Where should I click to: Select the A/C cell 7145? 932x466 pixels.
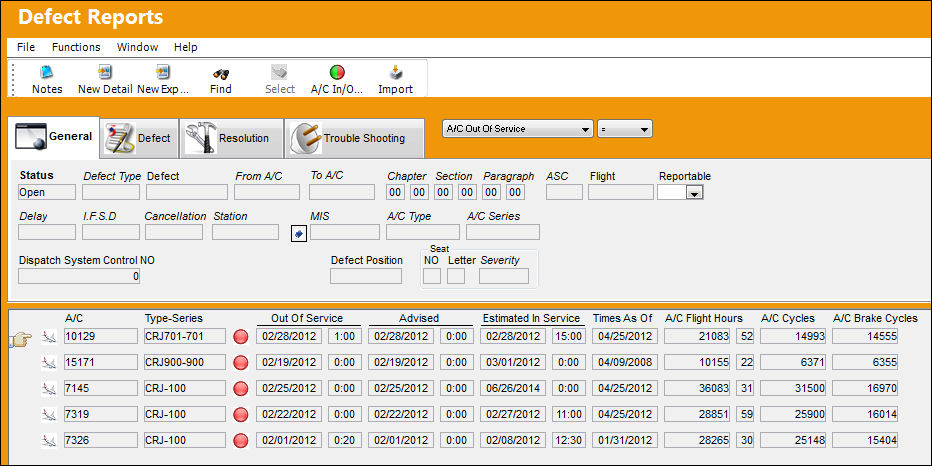click(100, 388)
